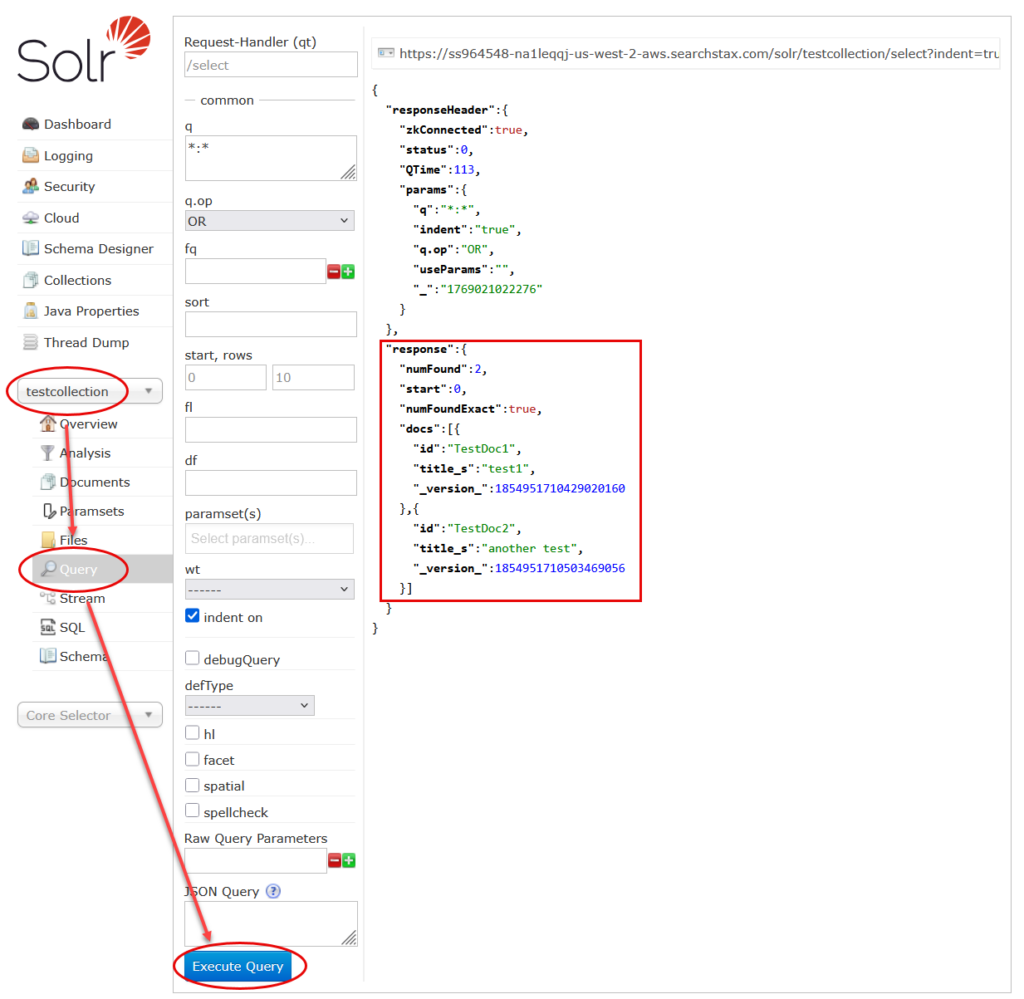Enable the facet checkbox

tap(192, 759)
